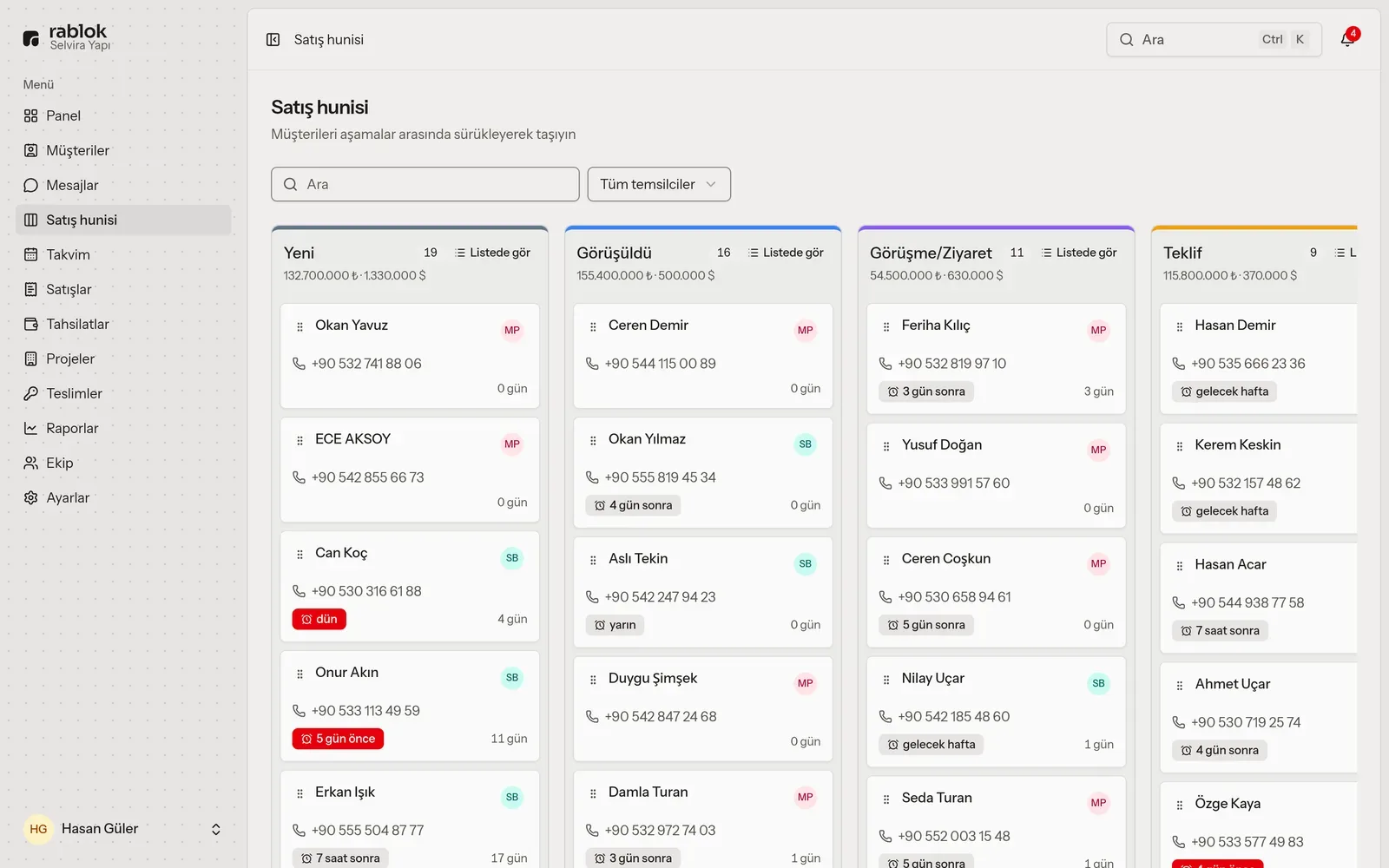Open Kerem Keskin customer card
This screenshot has height=868, width=1389.
[x=1260, y=478]
